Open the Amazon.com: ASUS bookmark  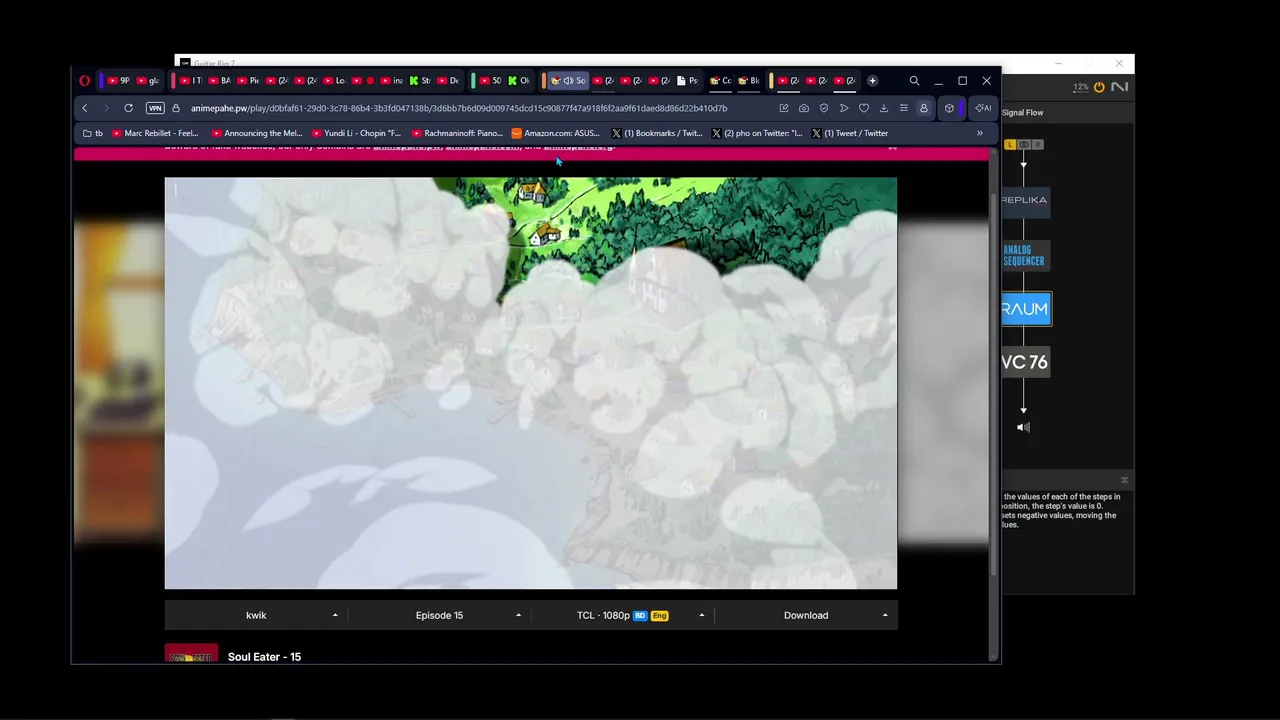pos(555,133)
